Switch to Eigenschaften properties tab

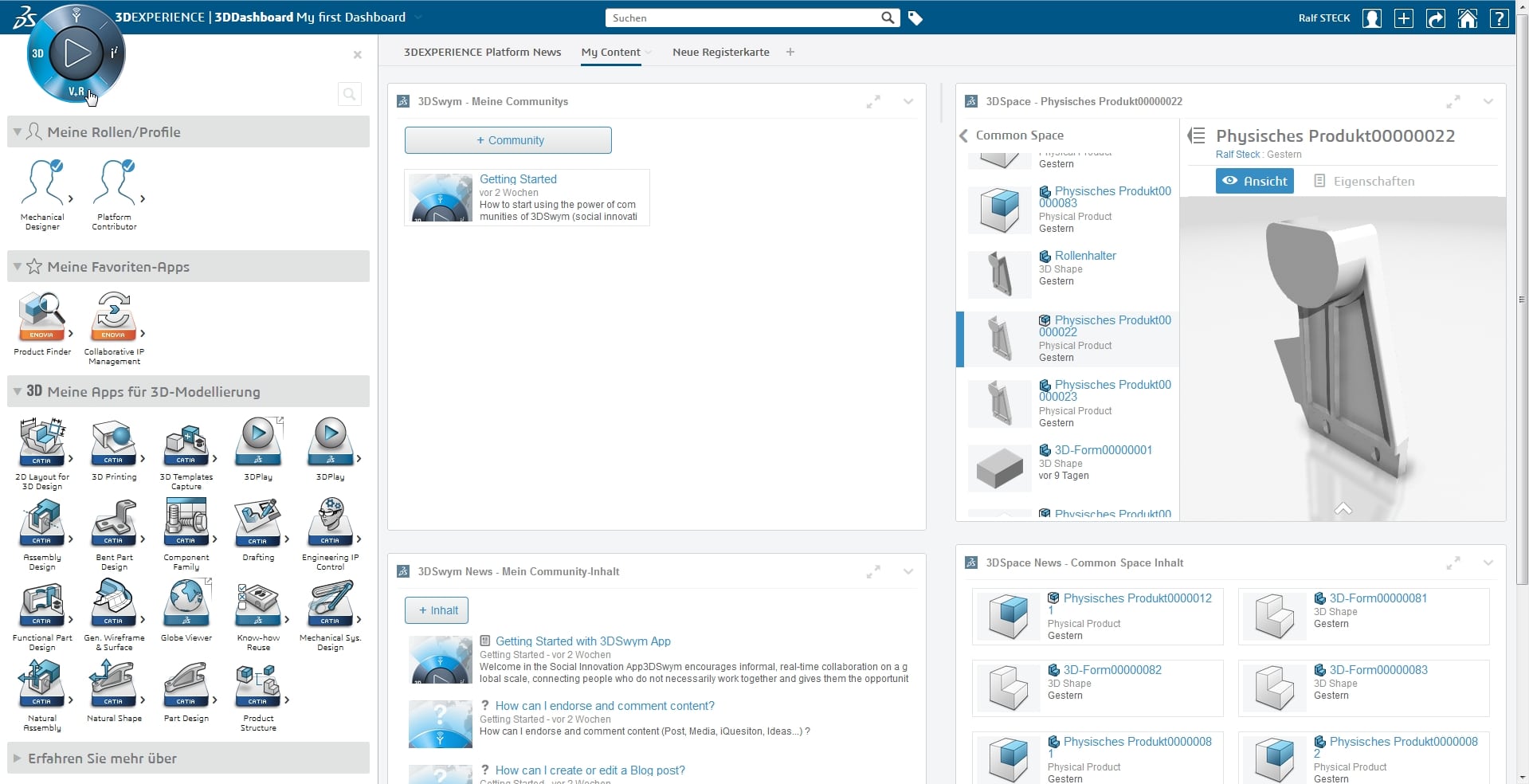coord(1364,181)
